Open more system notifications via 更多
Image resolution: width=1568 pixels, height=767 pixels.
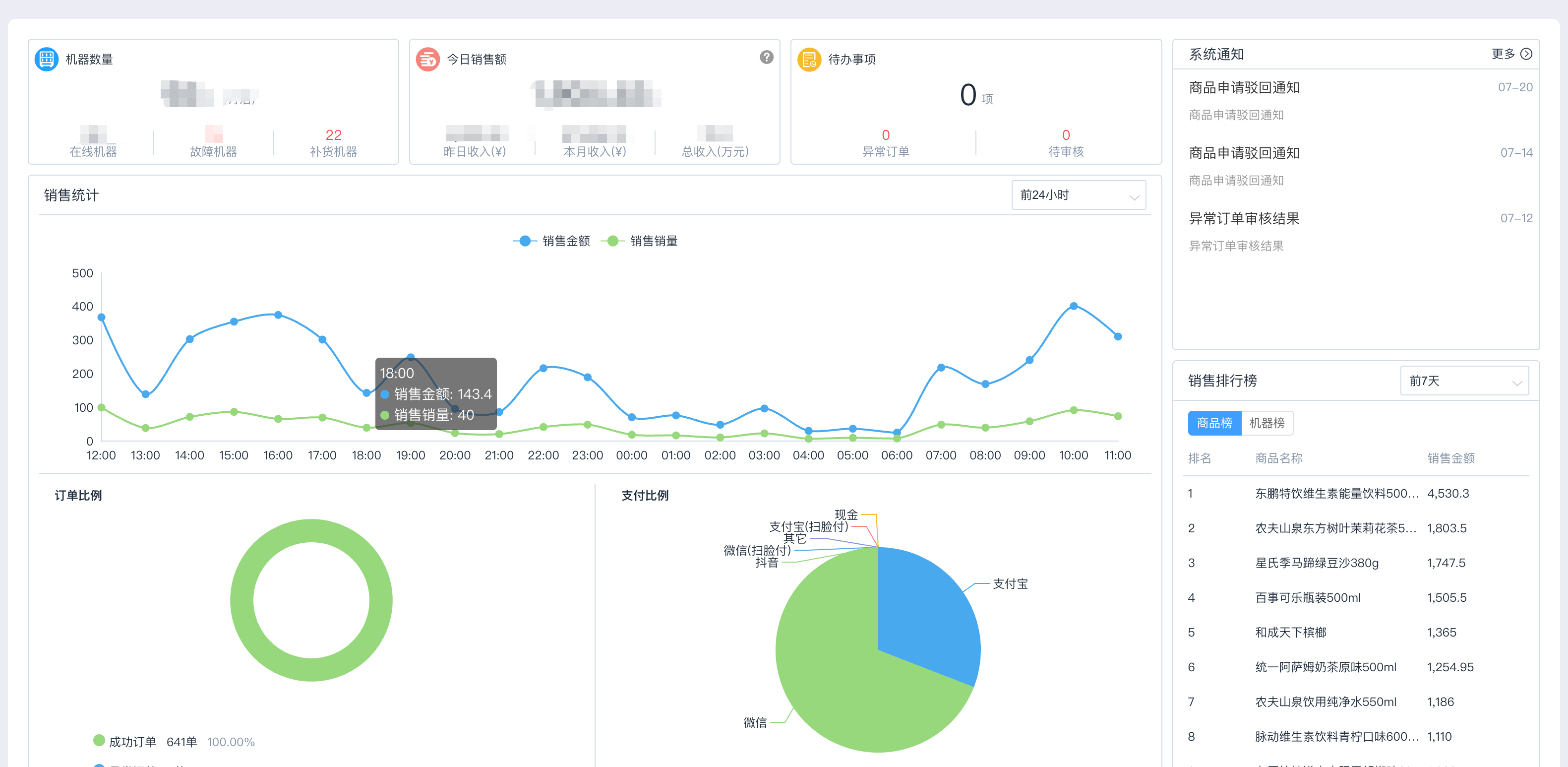pyautogui.click(x=1503, y=54)
